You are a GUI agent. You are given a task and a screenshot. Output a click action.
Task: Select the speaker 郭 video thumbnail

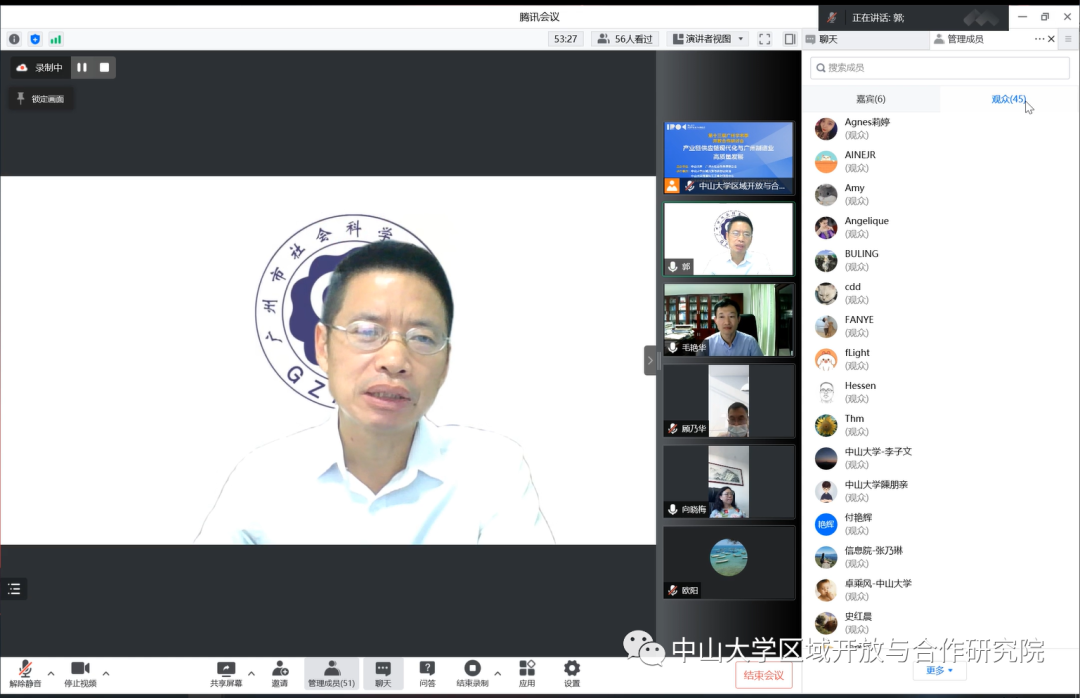coord(729,238)
